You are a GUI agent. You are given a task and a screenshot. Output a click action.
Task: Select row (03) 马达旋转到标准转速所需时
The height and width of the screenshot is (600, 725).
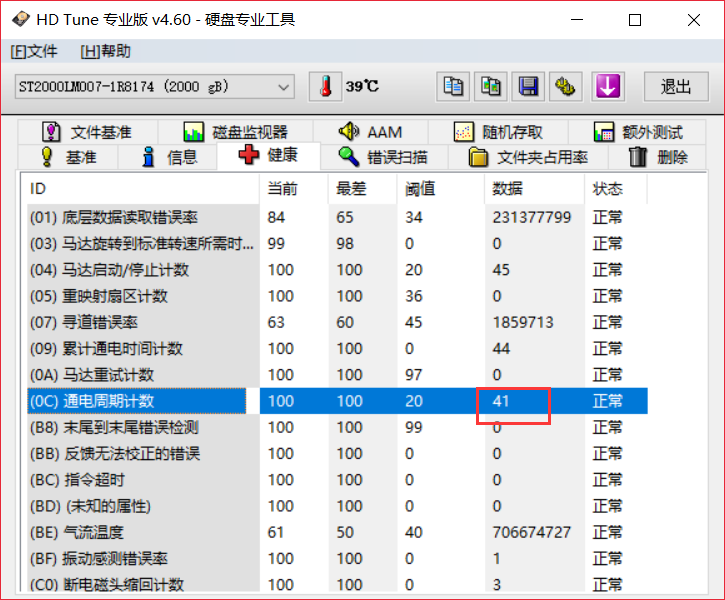coord(338,244)
